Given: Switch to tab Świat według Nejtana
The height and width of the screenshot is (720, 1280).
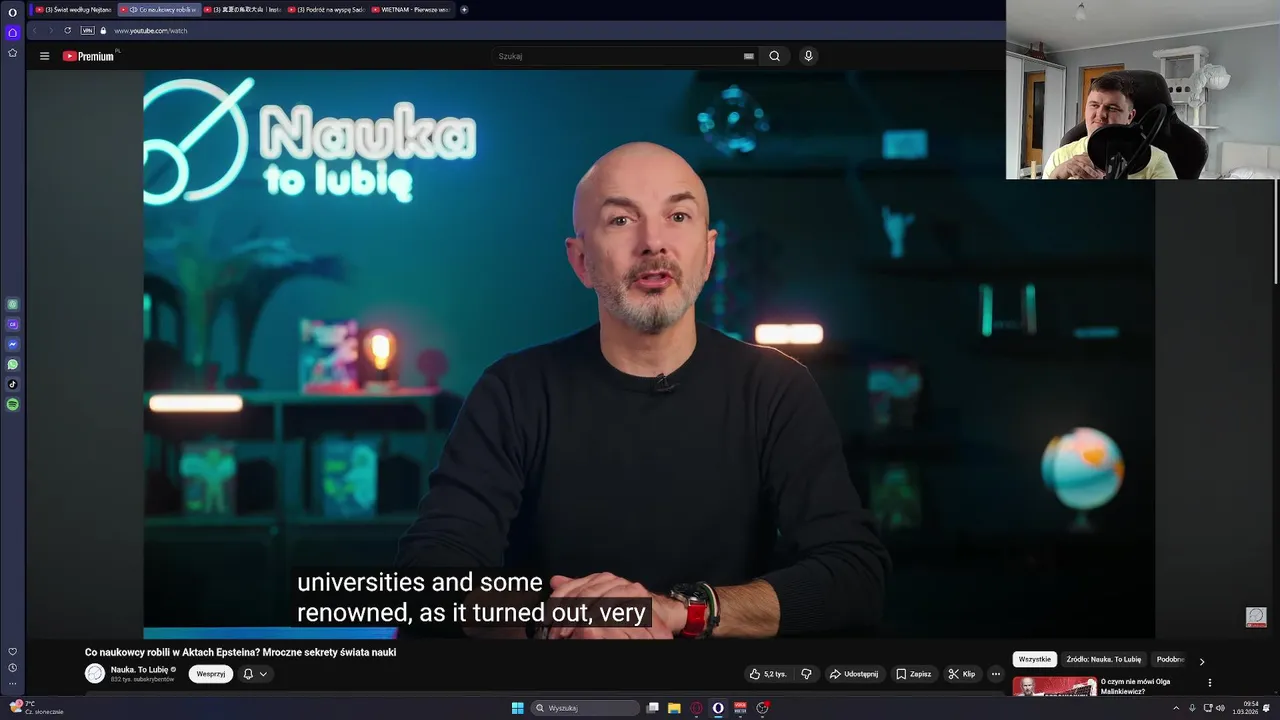Looking at the screenshot, I should coord(73,9).
